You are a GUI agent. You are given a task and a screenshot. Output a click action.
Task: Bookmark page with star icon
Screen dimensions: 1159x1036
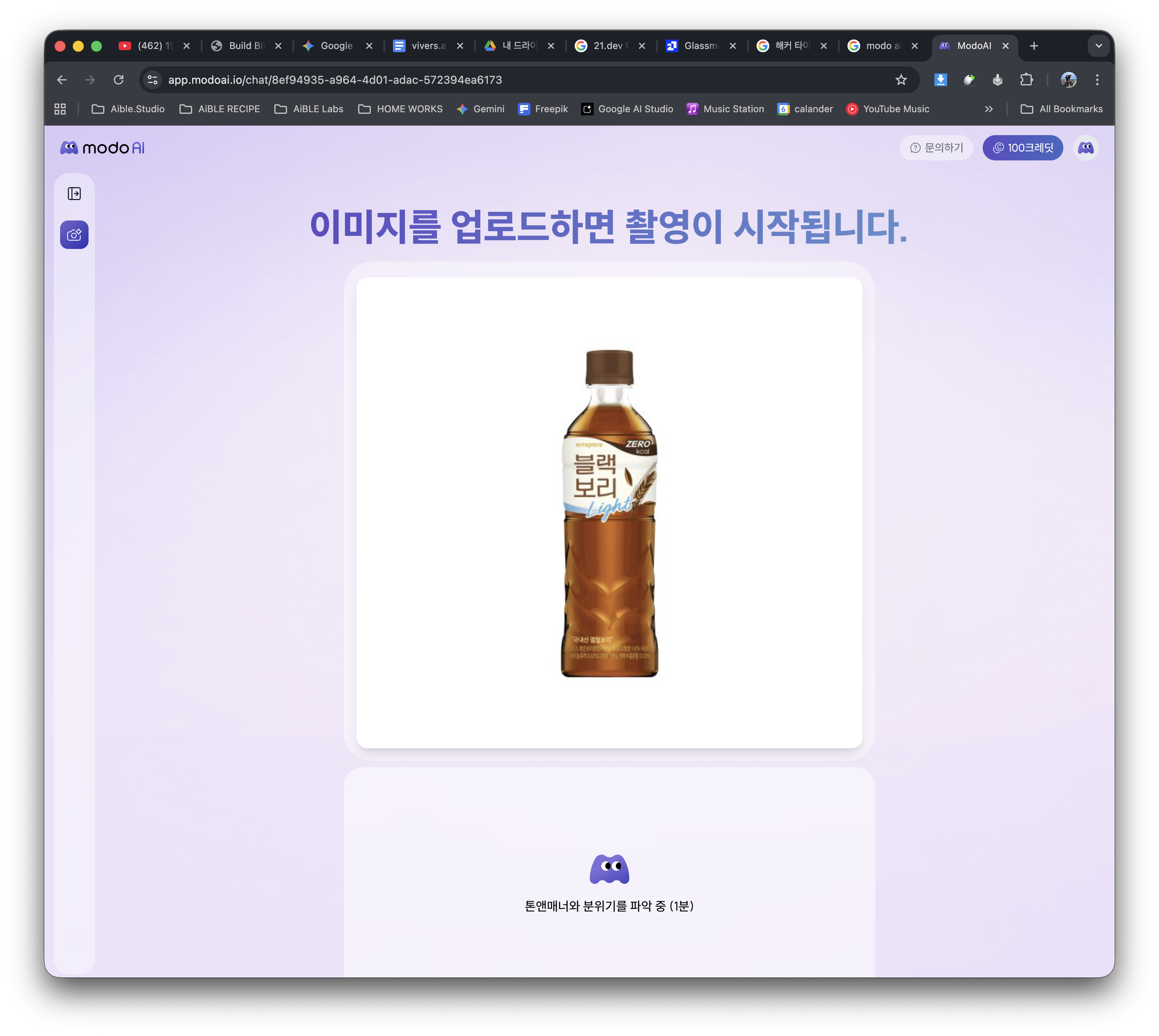901,80
